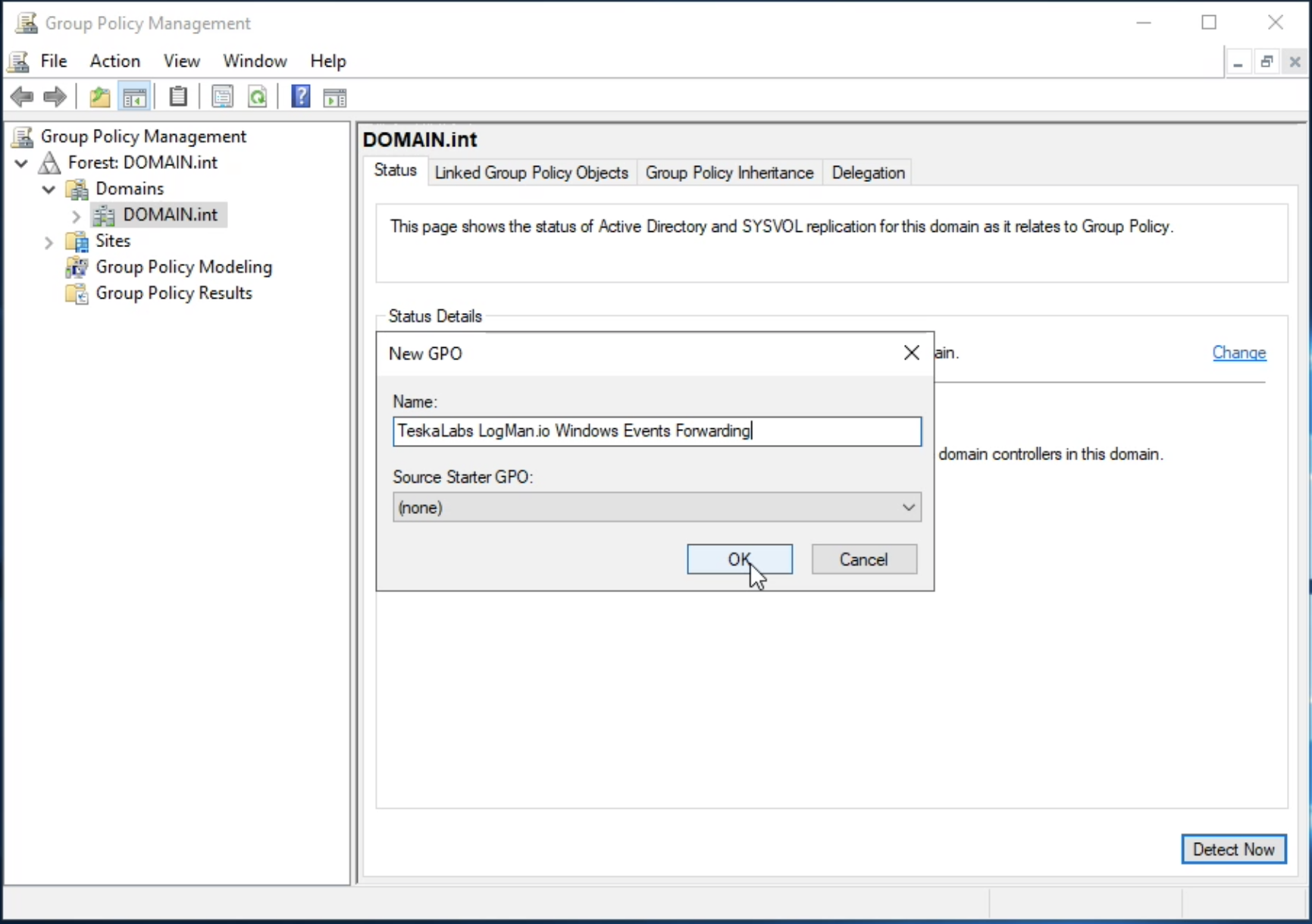This screenshot has width=1312, height=924.
Task: Cancel the New GPO dialog
Action: point(864,559)
